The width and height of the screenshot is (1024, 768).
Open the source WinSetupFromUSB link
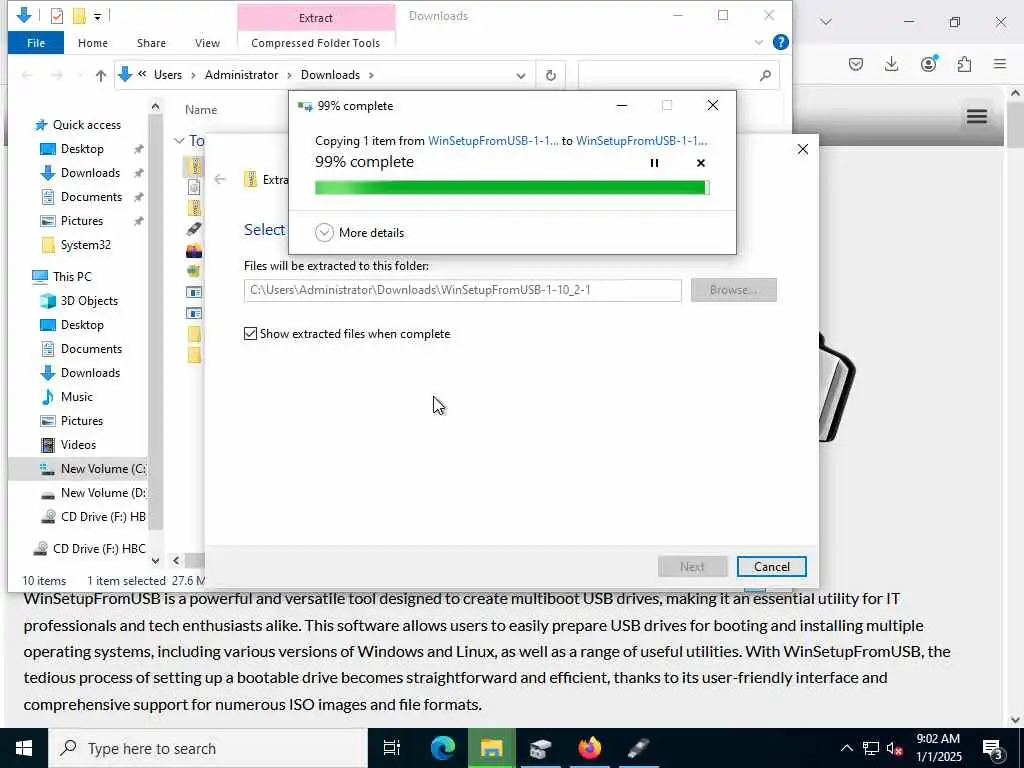coord(493,141)
